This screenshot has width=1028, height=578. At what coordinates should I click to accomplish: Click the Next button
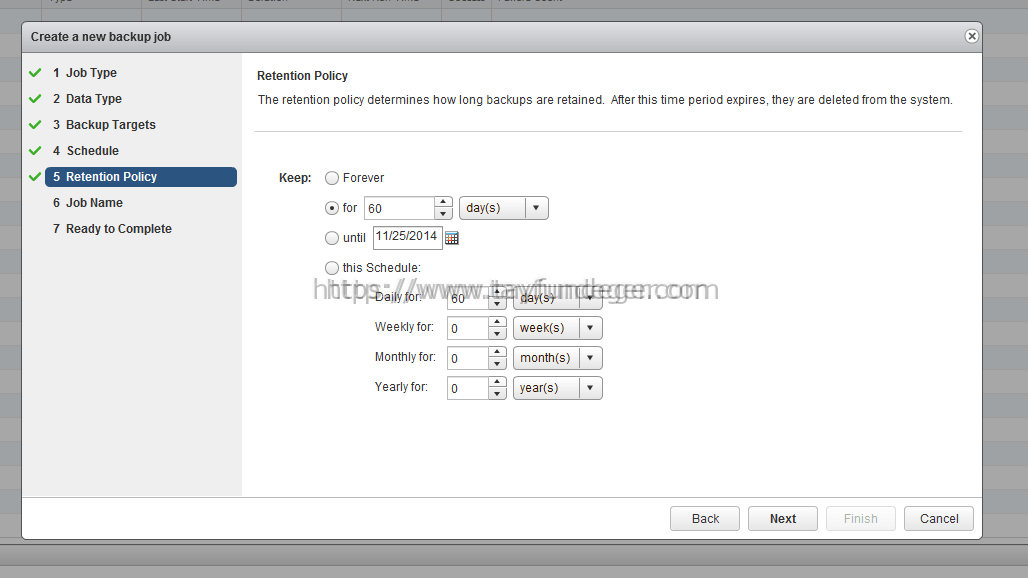point(783,518)
